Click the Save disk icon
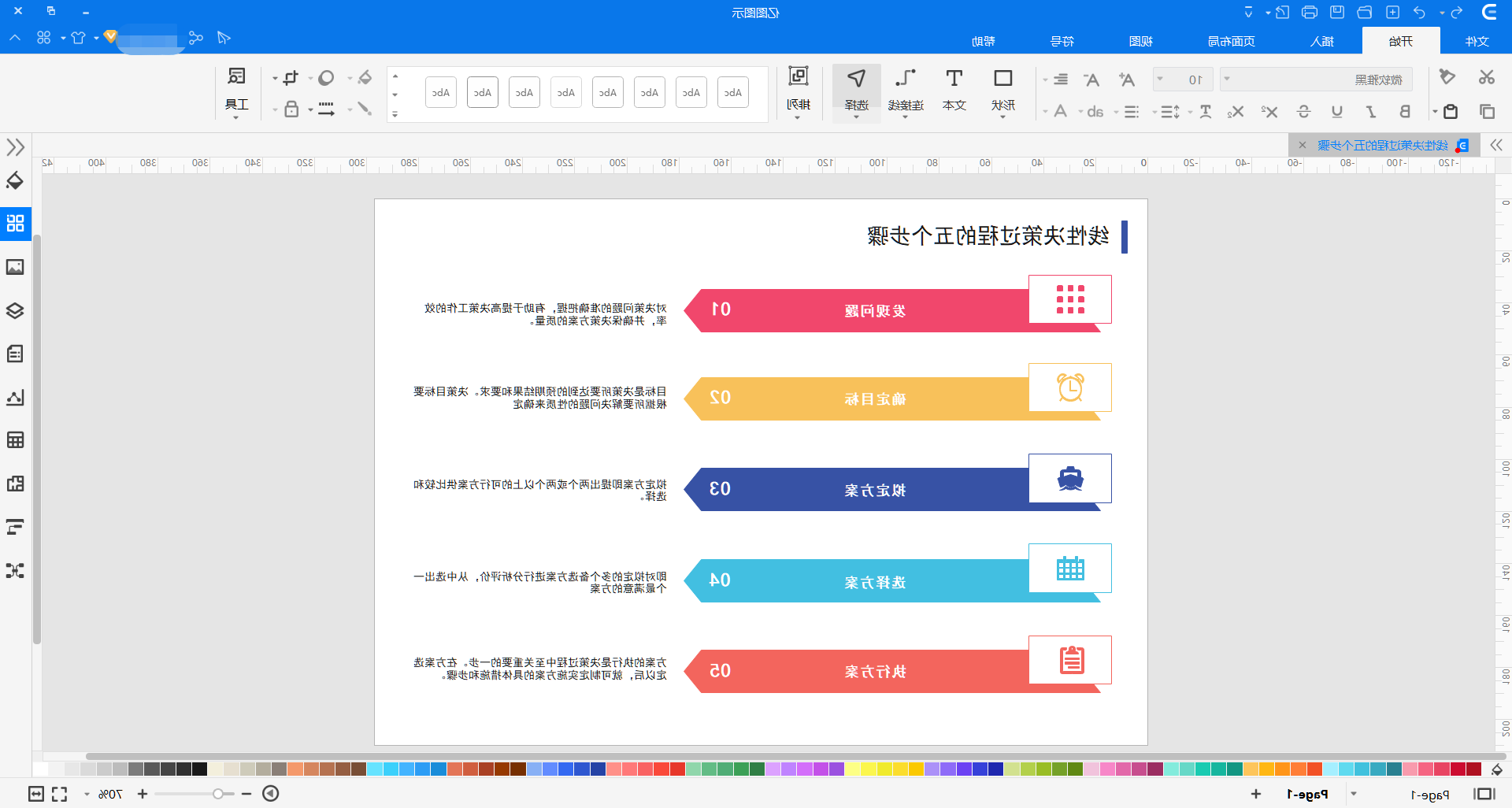The width and height of the screenshot is (1512, 808). coord(1337,12)
